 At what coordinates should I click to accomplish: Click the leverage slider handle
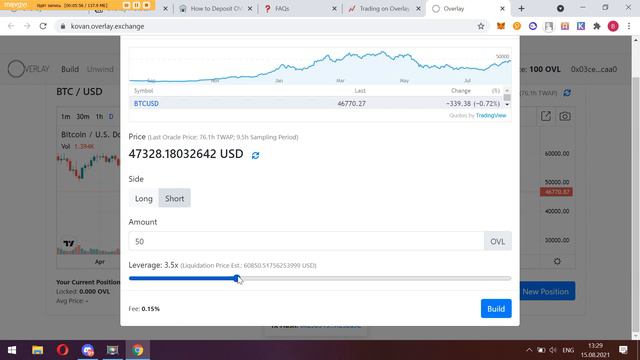pyautogui.click(x=237, y=278)
